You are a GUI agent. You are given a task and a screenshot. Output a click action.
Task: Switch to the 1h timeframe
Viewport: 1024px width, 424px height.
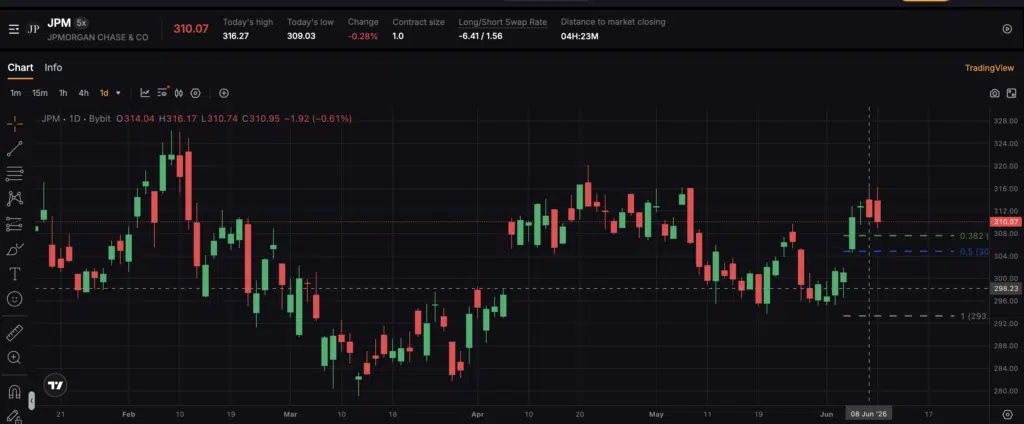tap(63, 93)
